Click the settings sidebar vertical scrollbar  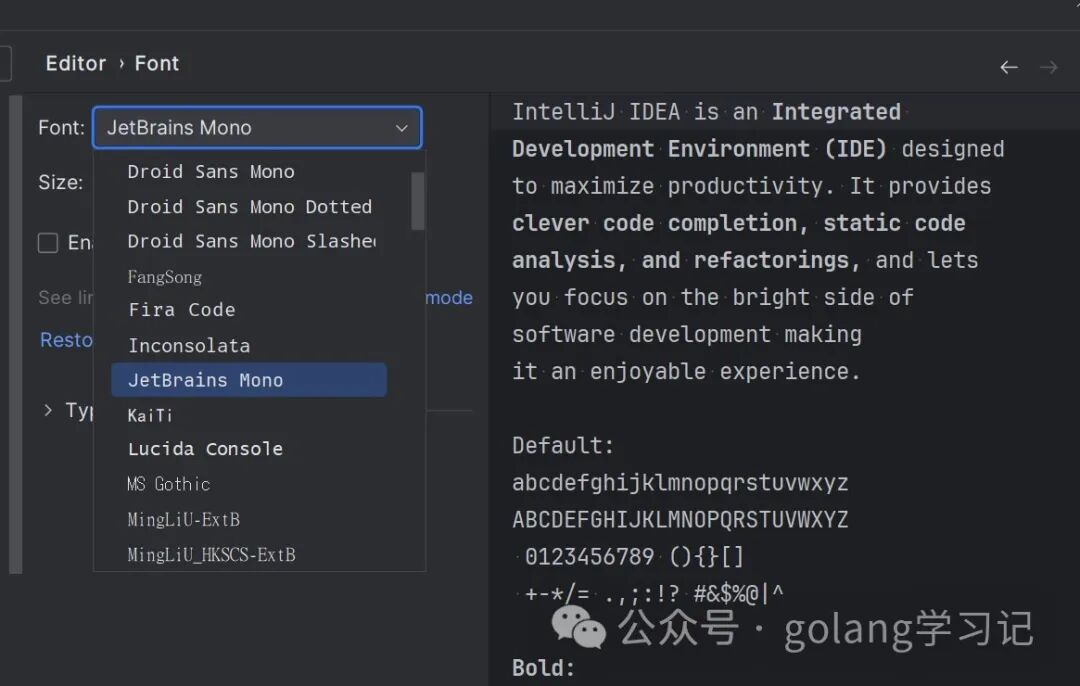[16, 334]
